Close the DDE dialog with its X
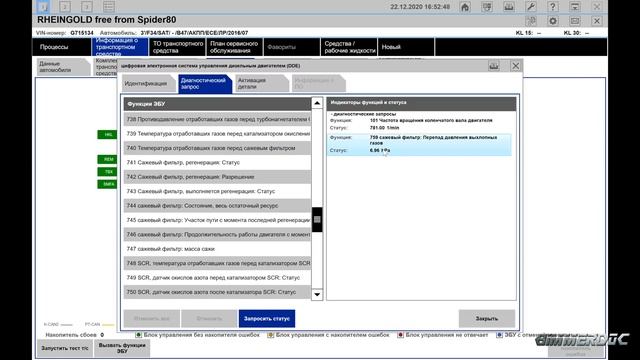 516,66
